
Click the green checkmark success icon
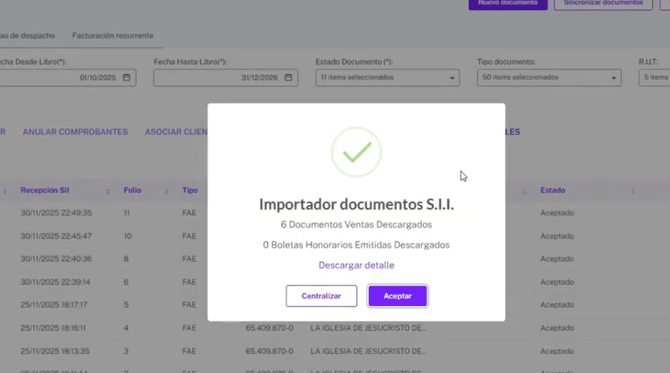pyautogui.click(x=356, y=152)
